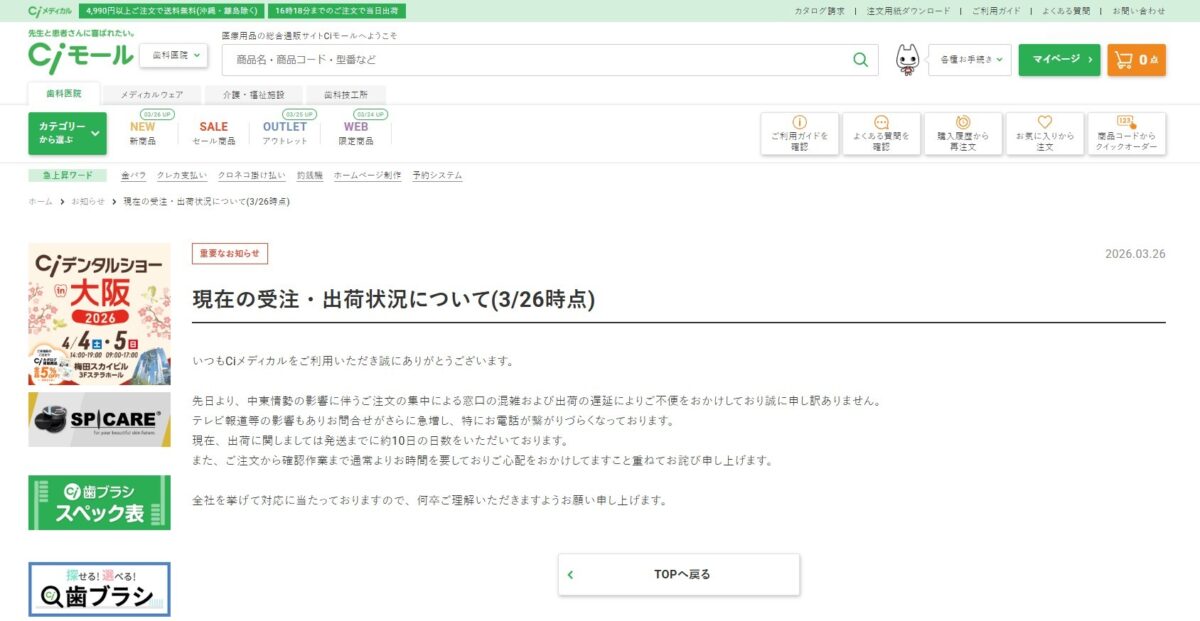
Task: Open the 歯科医院 selector dropdown
Action: click(174, 56)
